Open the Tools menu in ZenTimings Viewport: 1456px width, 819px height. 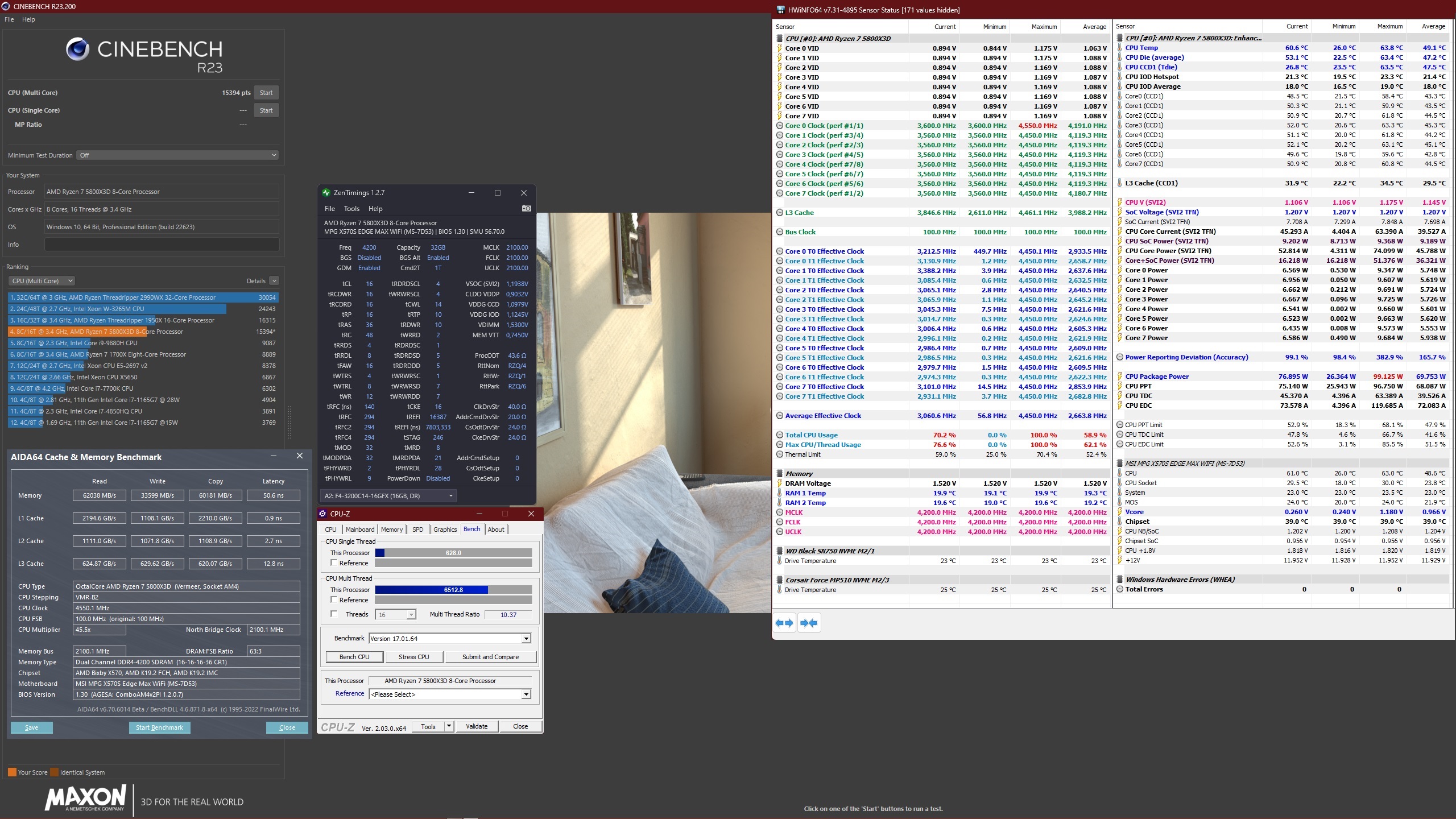[351, 209]
